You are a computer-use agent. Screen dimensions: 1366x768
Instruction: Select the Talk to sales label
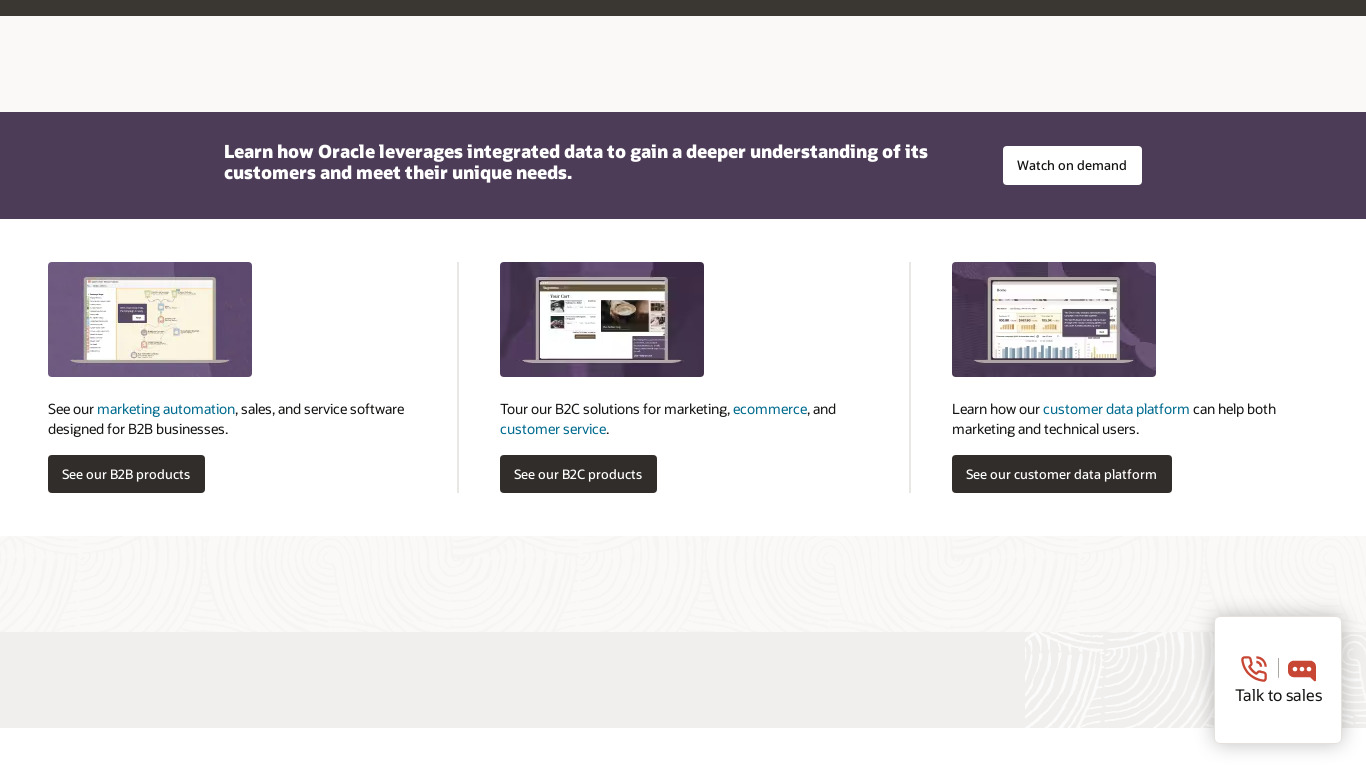[x=1278, y=695]
